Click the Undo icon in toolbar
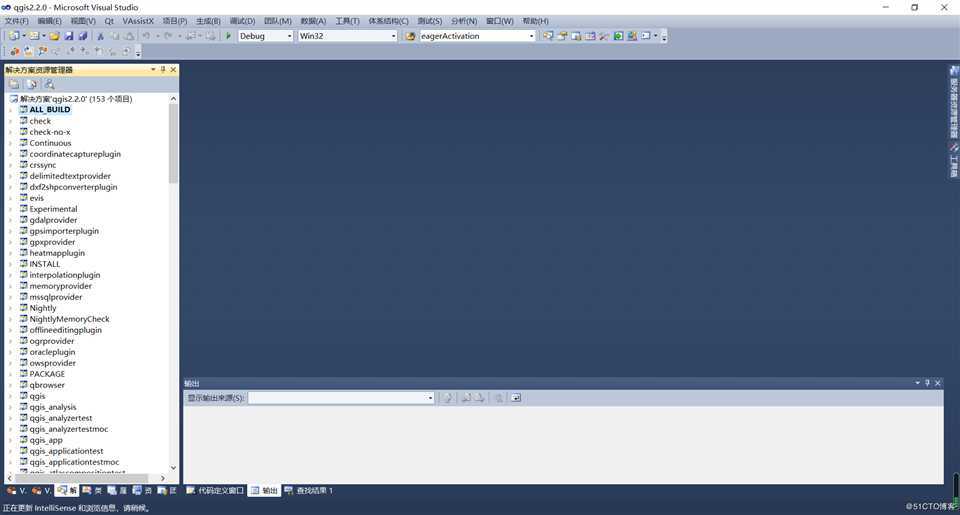960x515 pixels. (146, 36)
